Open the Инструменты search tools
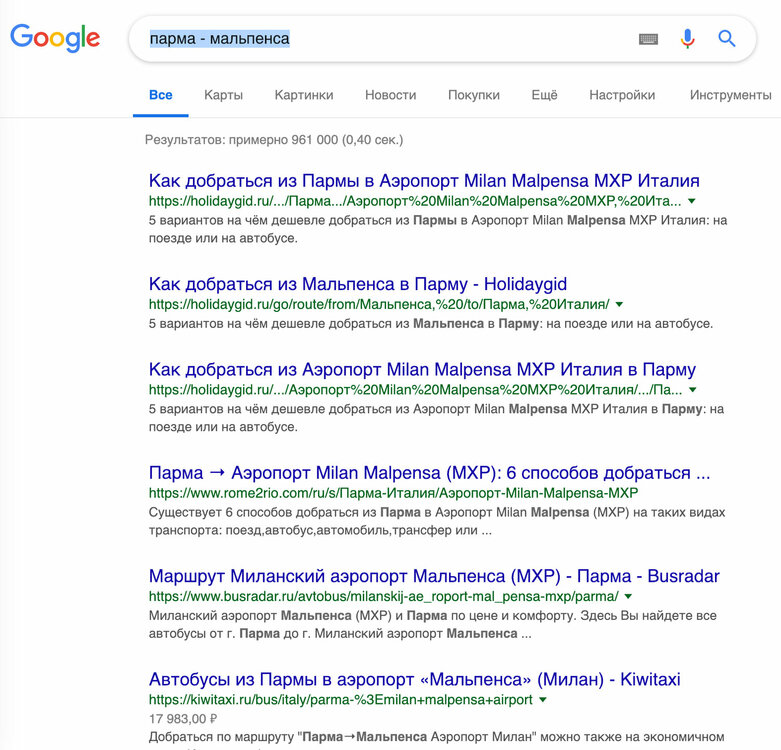781x750 pixels. [731, 95]
